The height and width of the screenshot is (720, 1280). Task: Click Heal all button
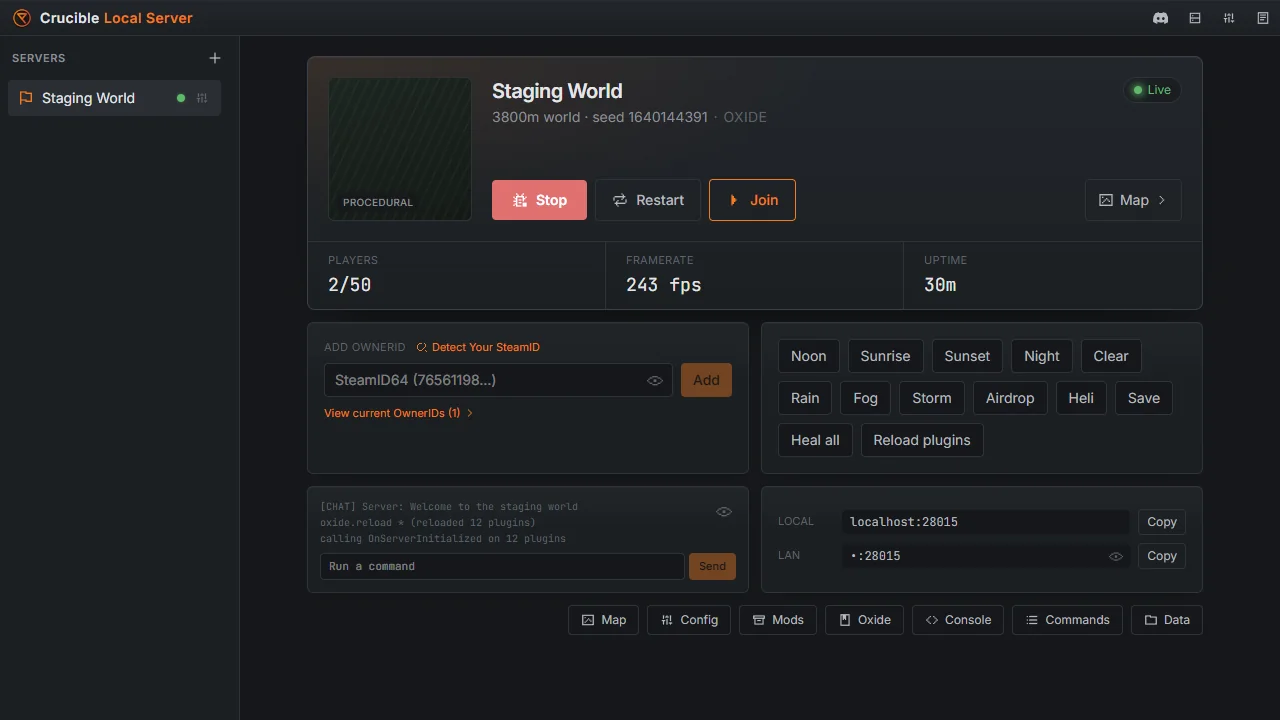815,440
